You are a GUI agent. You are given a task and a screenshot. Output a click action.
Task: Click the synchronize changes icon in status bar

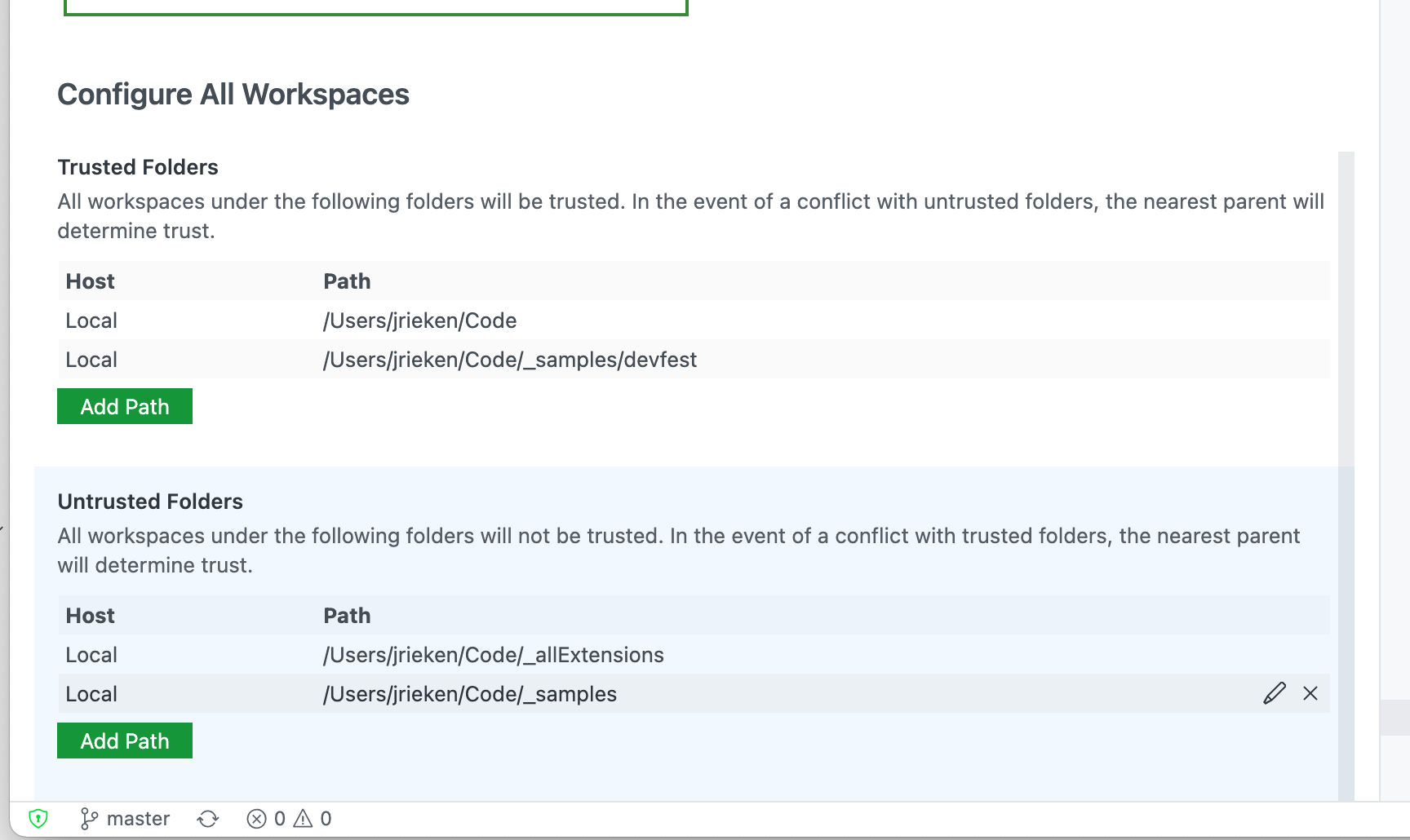[x=206, y=818]
